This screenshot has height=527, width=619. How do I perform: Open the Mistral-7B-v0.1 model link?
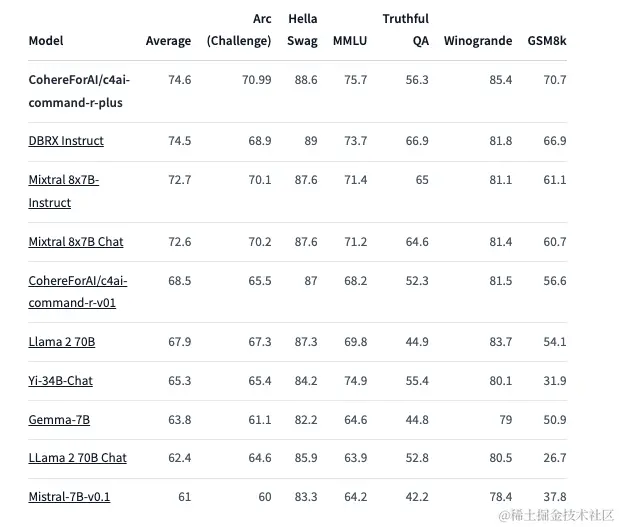69,497
